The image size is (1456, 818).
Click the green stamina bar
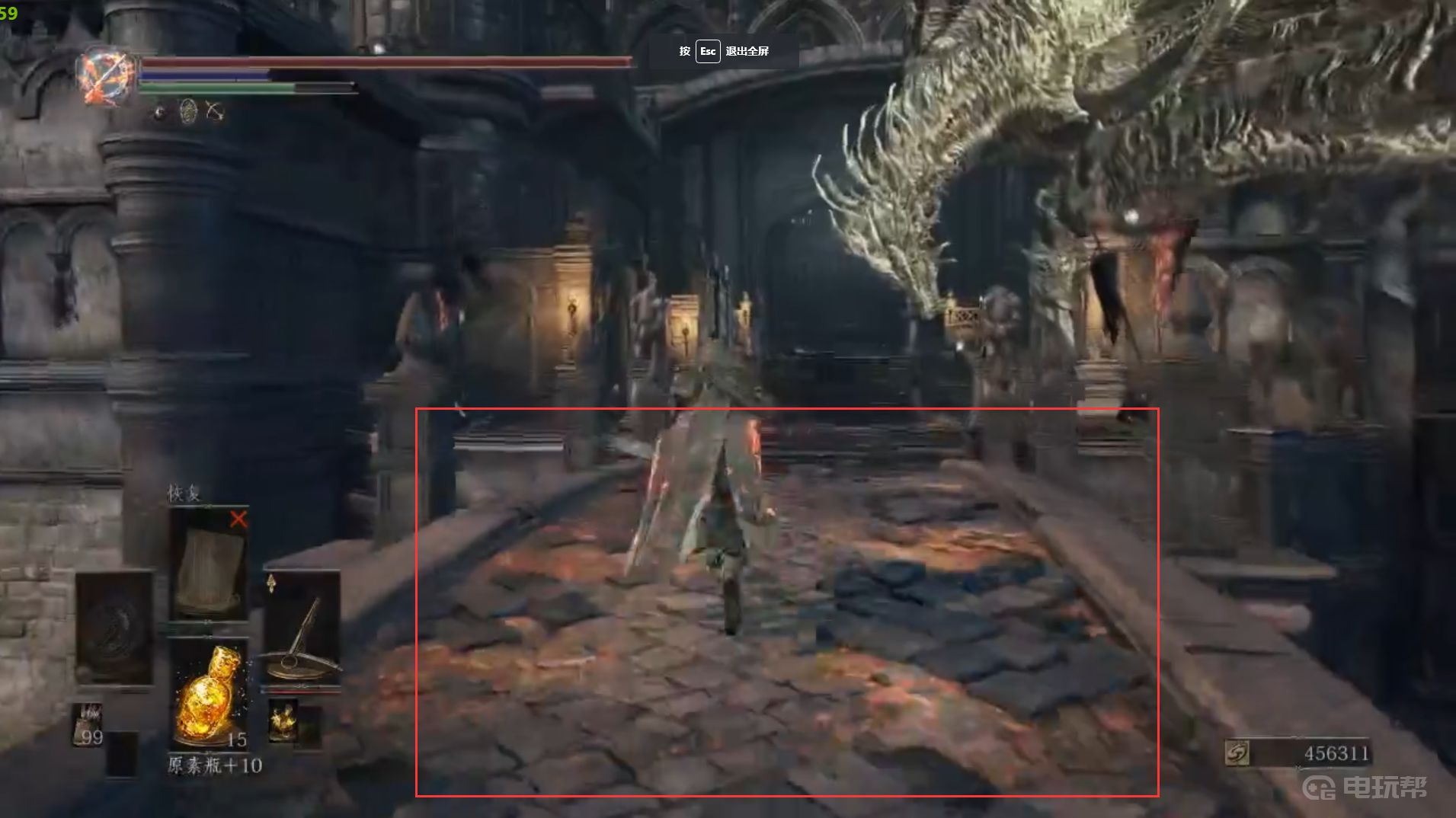[247, 88]
